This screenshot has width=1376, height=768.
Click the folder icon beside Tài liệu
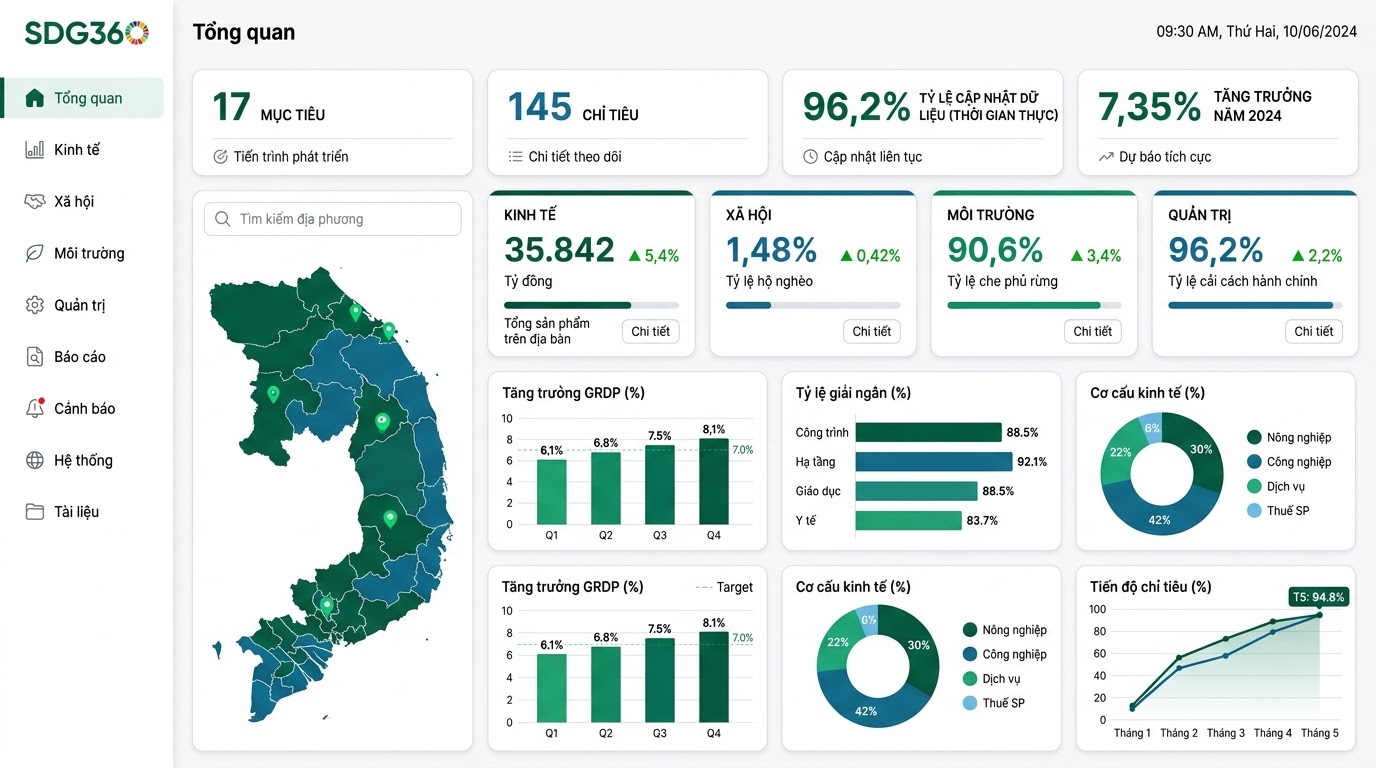[x=34, y=512]
